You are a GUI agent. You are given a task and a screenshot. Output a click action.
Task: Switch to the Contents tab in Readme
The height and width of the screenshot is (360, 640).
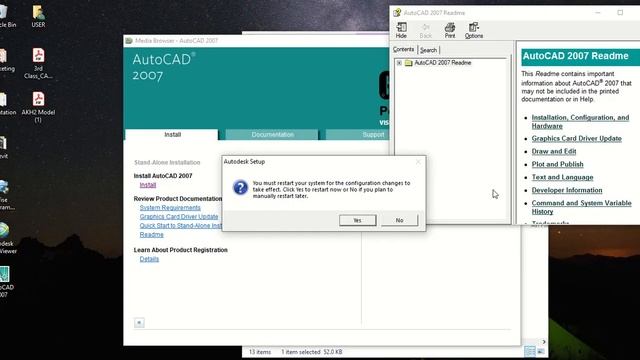click(403, 49)
